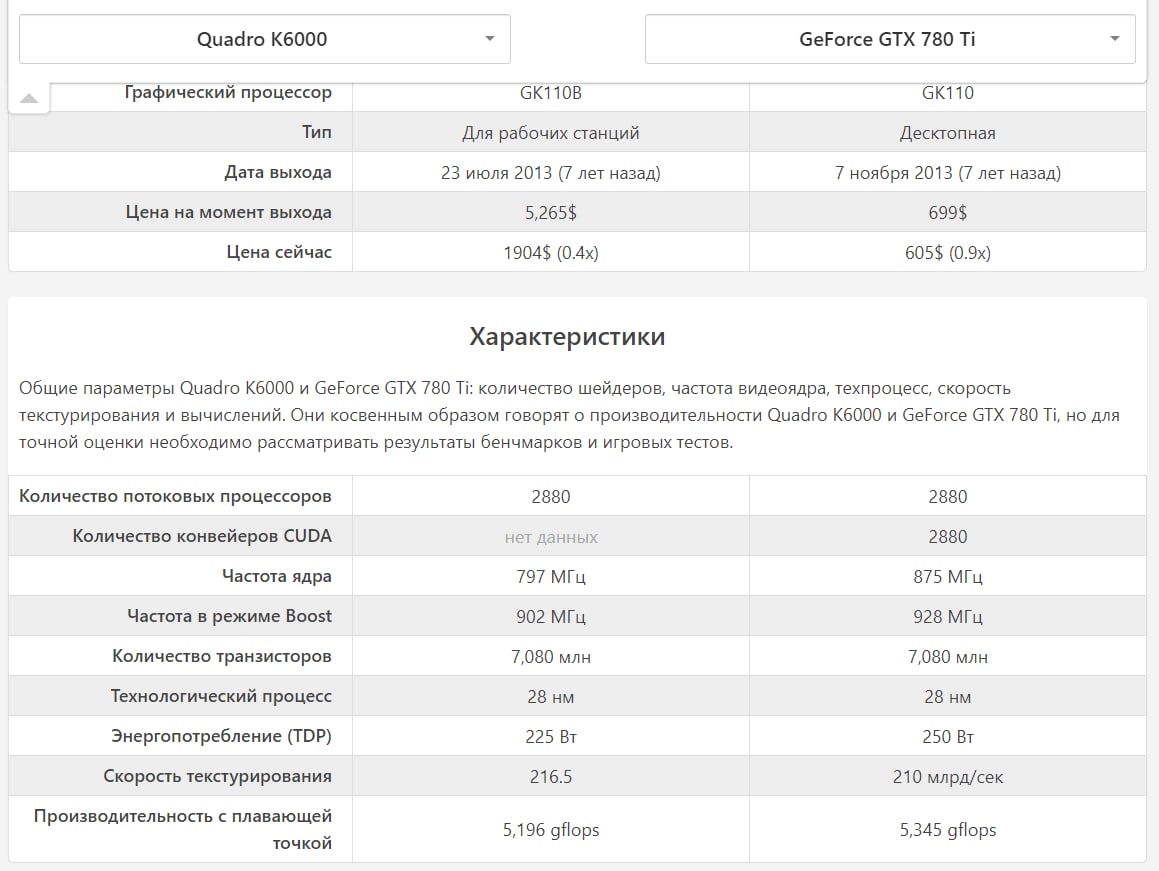The height and width of the screenshot is (871, 1159).
Task: Click the 'Тип' row label
Action: click(x=316, y=132)
